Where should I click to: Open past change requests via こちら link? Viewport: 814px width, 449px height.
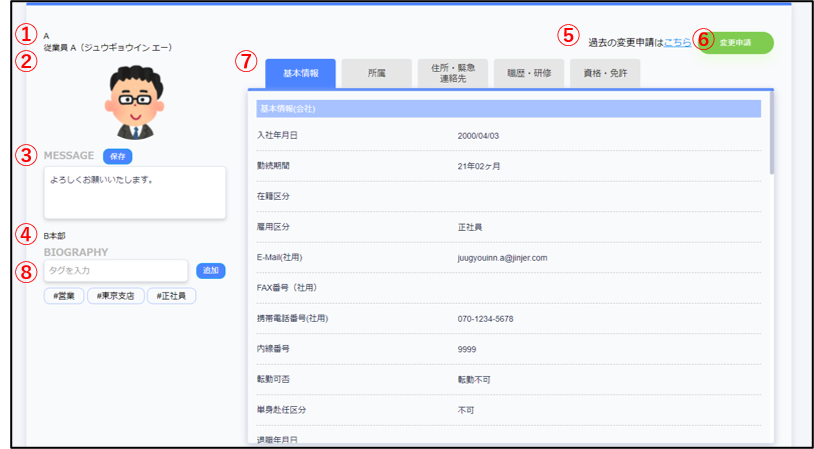pyautogui.click(x=677, y=42)
